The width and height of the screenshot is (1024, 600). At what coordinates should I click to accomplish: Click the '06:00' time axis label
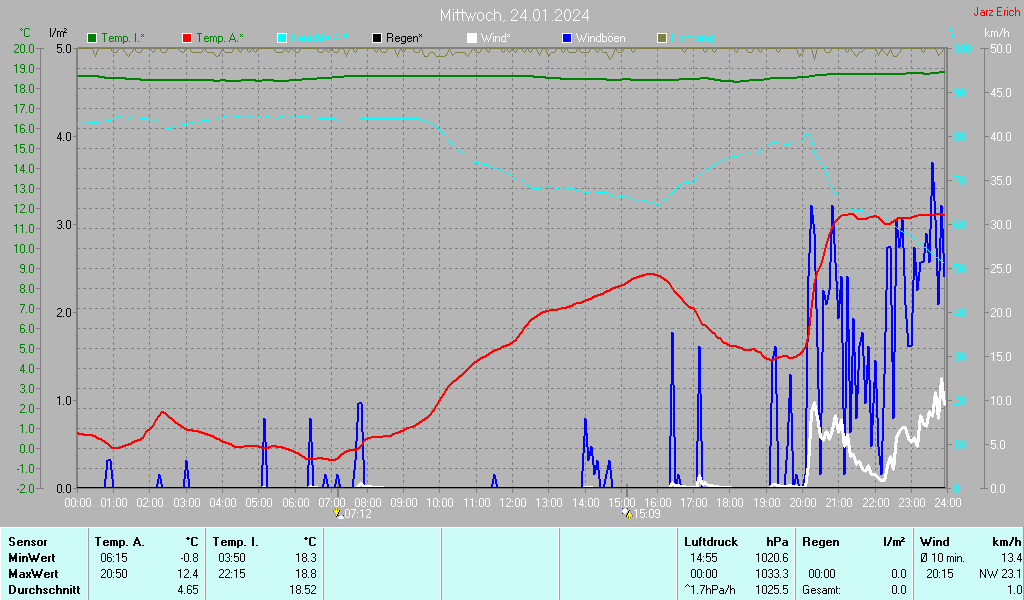tap(295, 503)
